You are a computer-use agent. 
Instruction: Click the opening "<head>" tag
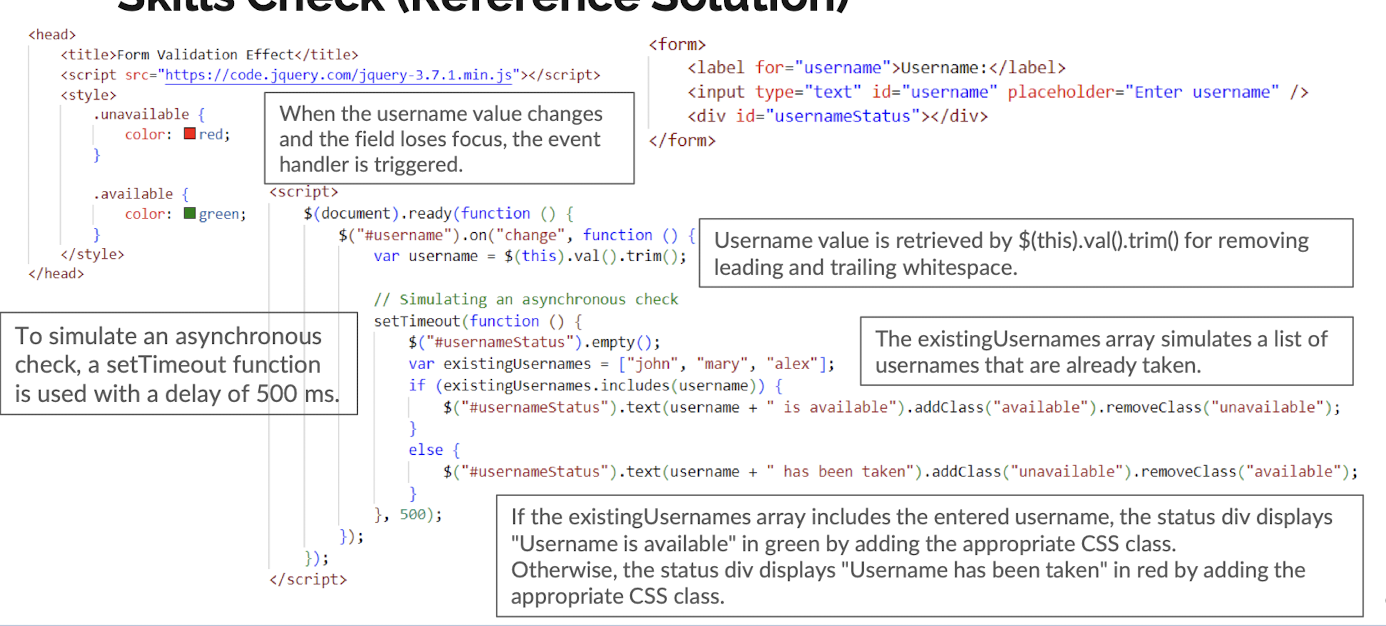click(52, 35)
